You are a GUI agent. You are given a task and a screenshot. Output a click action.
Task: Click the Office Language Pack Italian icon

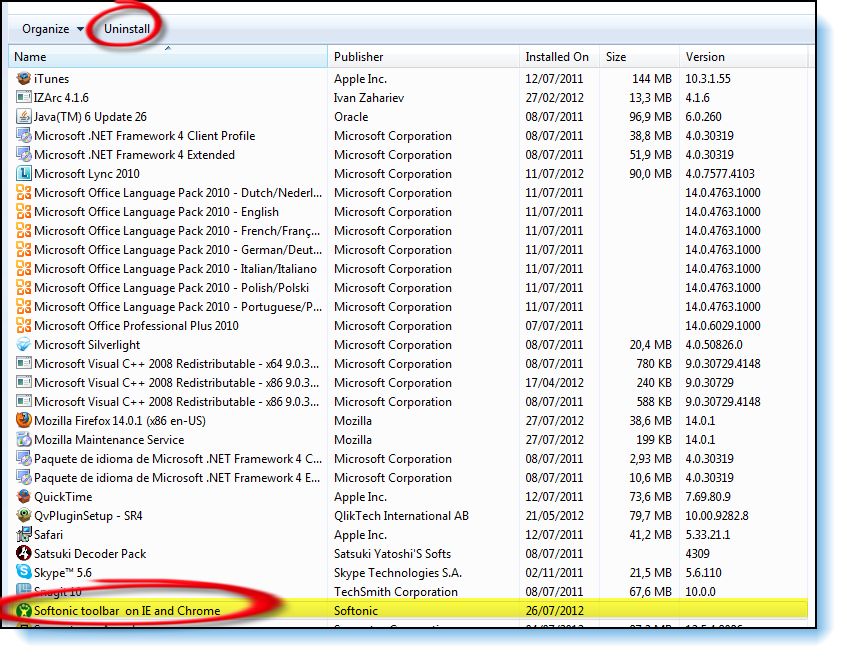tap(24, 268)
